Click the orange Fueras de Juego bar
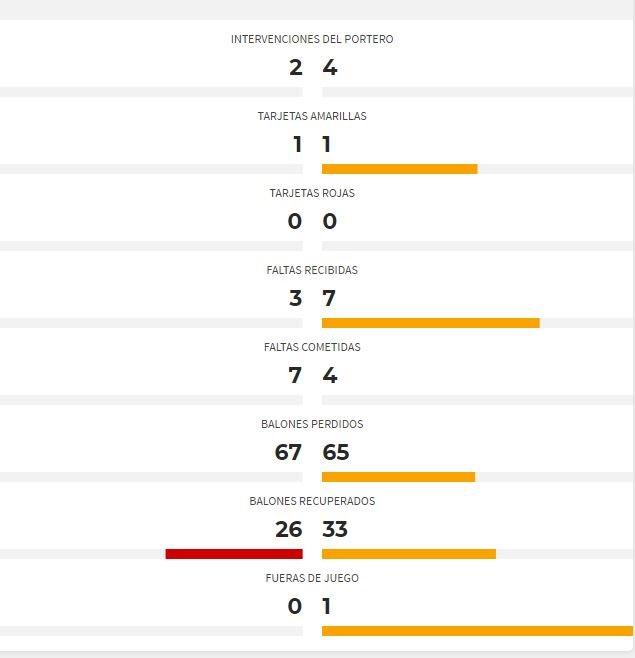Screen dimensions: 635x658 pyautogui.click(x=477, y=631)
